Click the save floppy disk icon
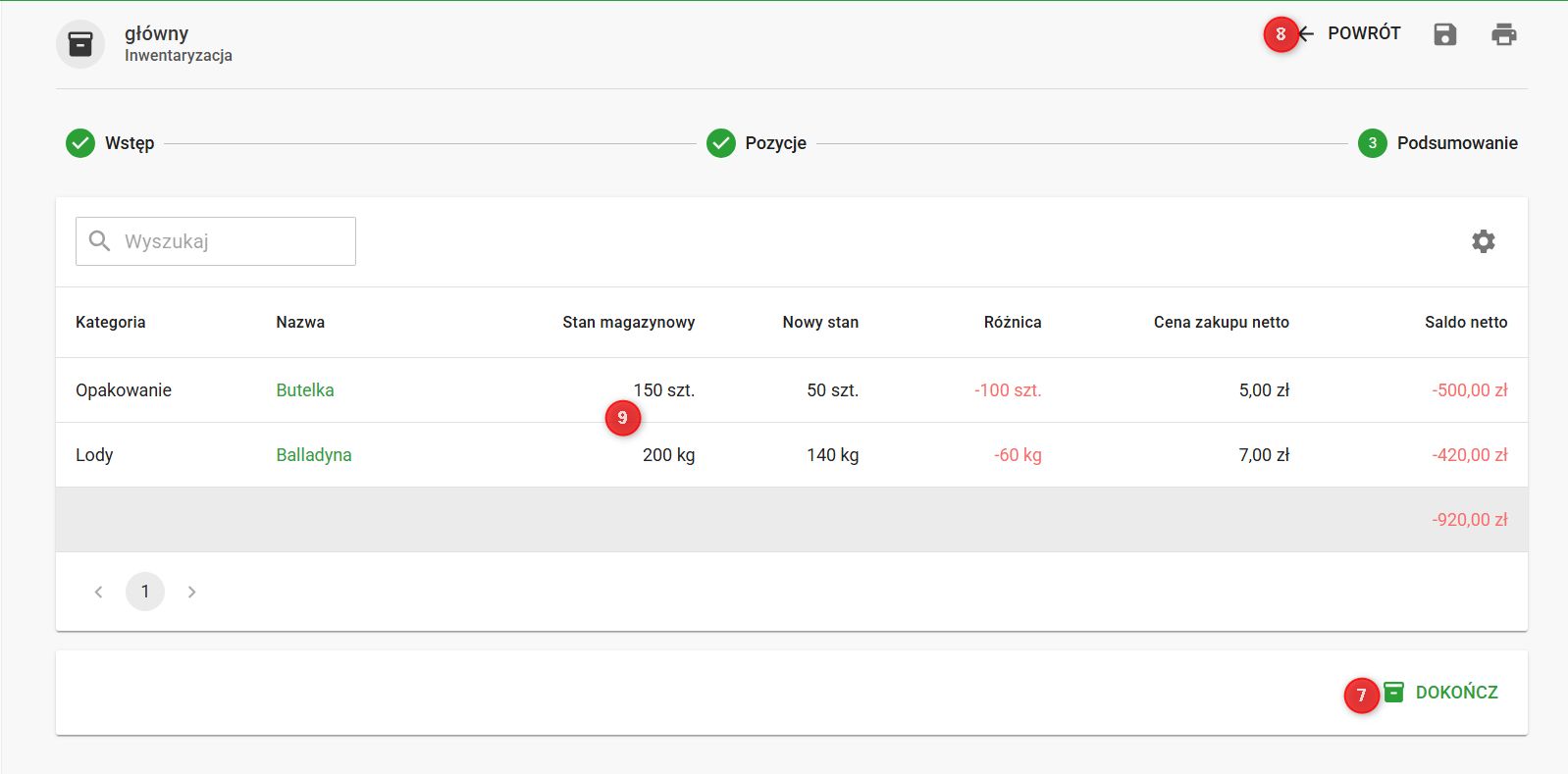The height and width of the screenshot is (774, 1568). (x=1444, y=35)
